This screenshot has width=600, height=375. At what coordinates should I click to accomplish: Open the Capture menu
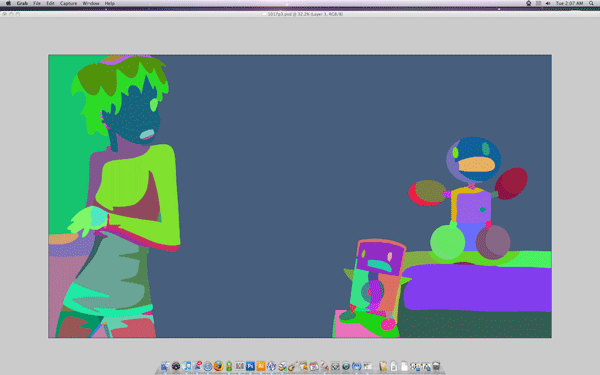[x=68, y=3]
